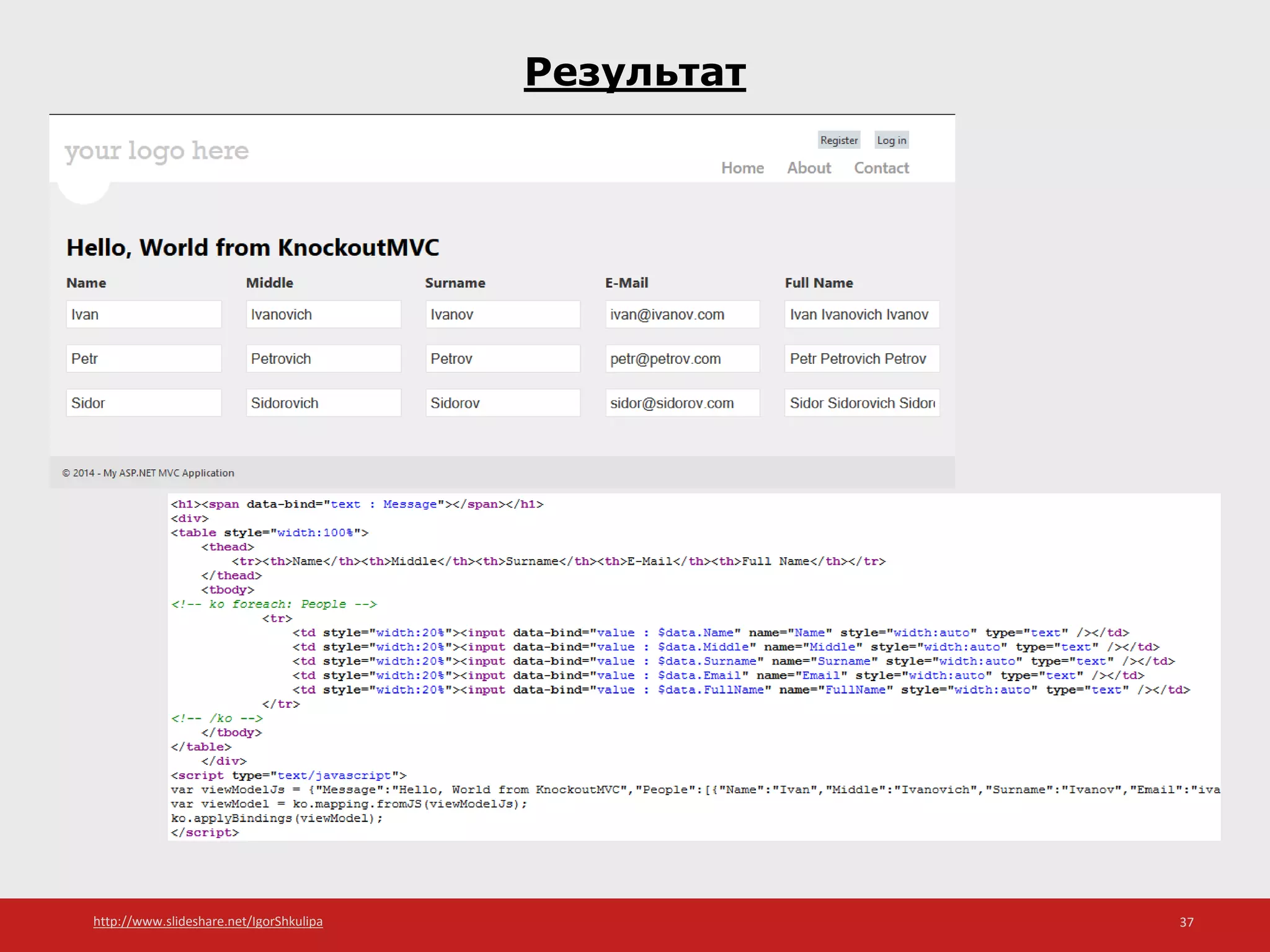Click the Name field containing Sidor
The height and width of the screenshot is (952, 1270).
143,403
